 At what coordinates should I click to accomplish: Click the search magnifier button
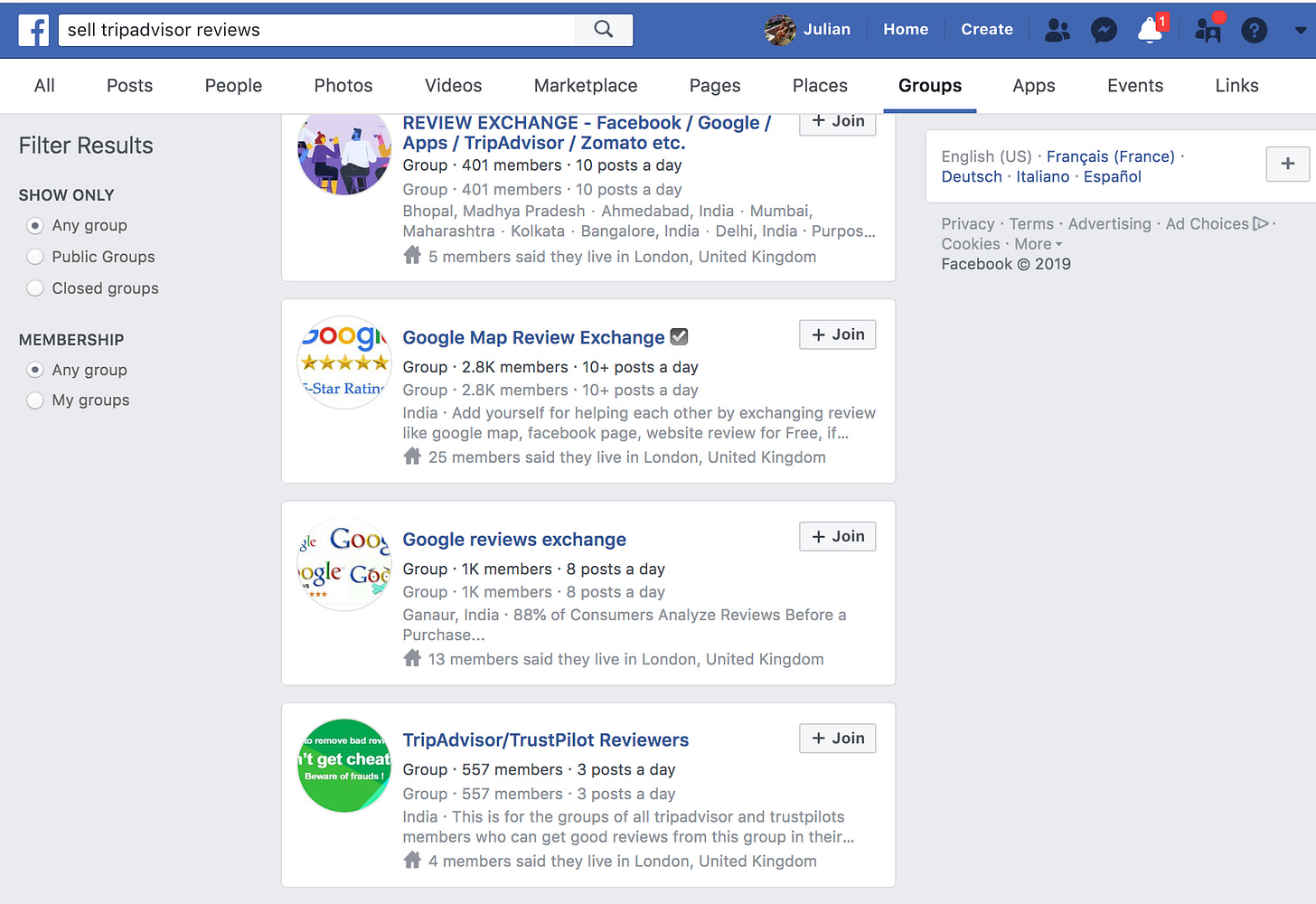tap(604, 30)
